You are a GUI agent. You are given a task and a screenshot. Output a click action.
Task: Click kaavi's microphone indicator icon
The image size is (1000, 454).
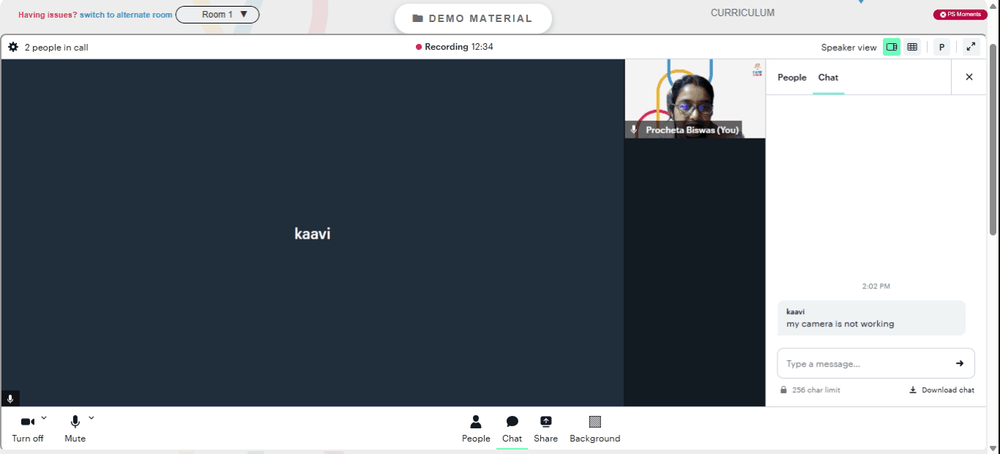coord(10,399)
